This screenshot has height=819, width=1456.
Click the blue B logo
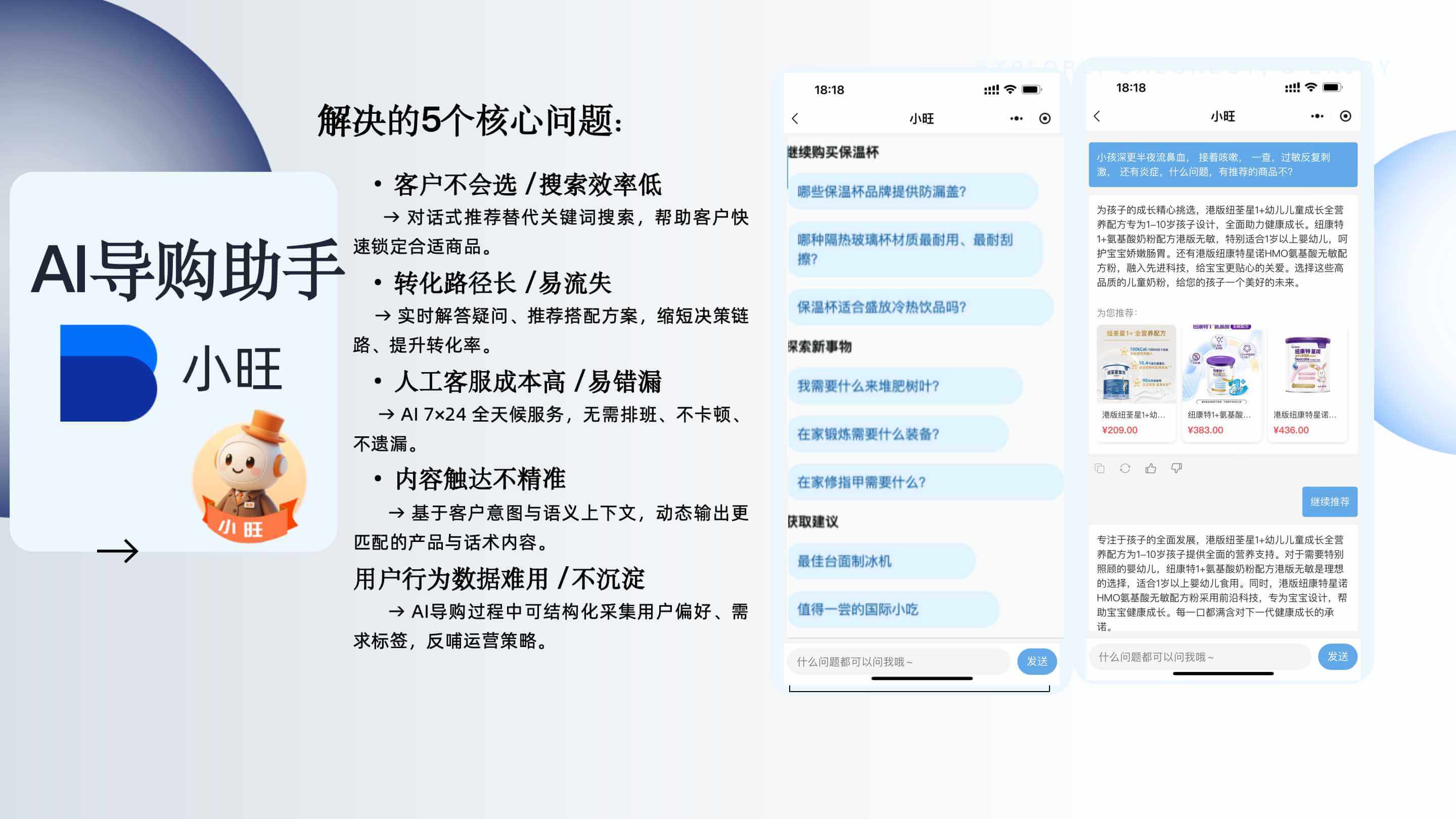(x=108, y=373)
